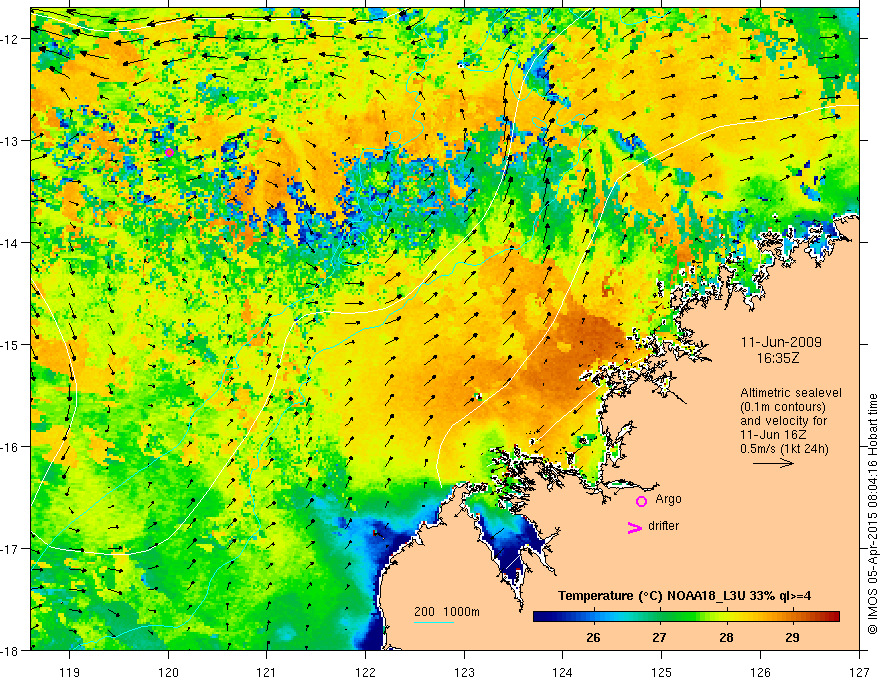Viewport: 880px width, 680px height.
Task: Click the magenta drifter legend marker
Action: click(634, 527)
